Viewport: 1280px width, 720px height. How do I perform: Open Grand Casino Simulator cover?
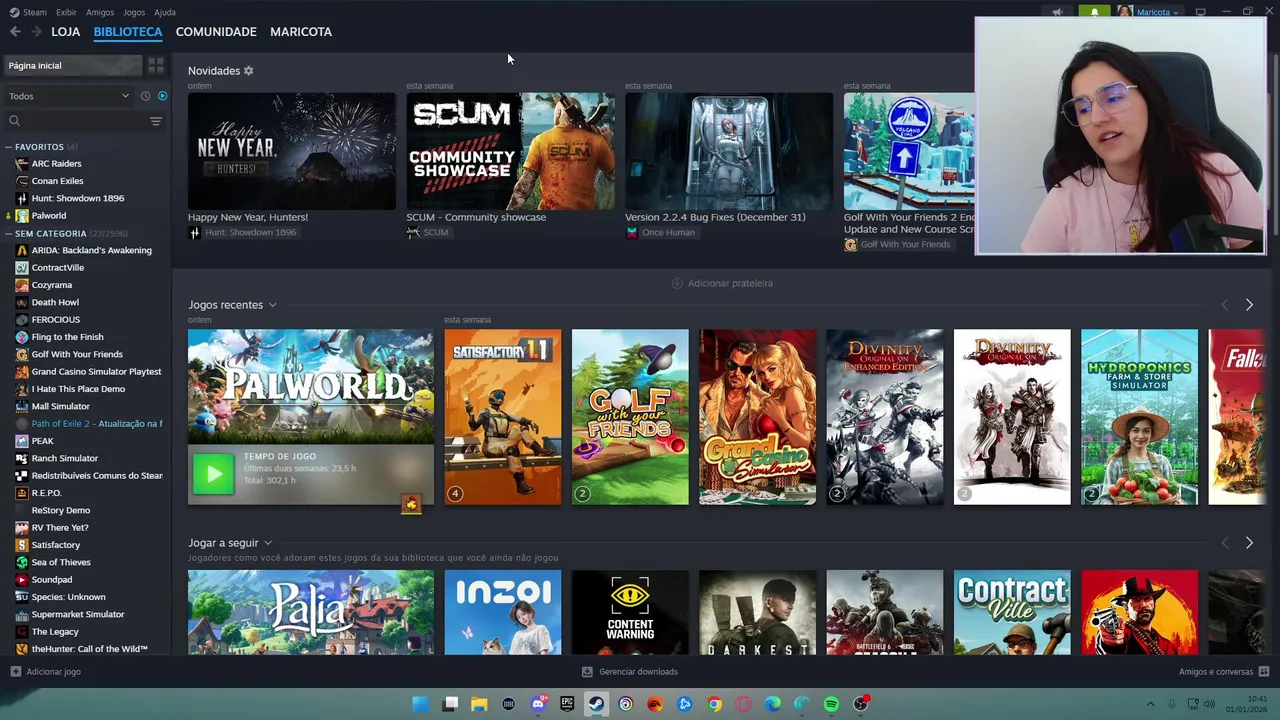click(x=758, y=417)
